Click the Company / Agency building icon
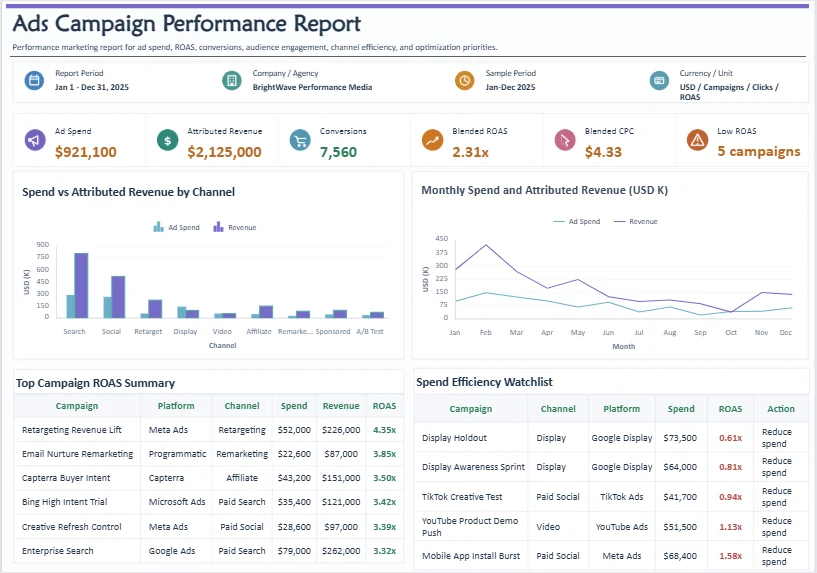This screenshot has width=817, height=573. pyautogui.click(x=231, y=80)
